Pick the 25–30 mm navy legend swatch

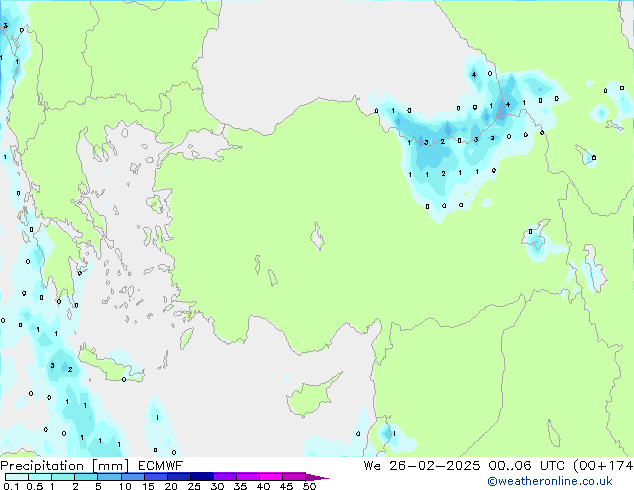[x=202, y=477]
